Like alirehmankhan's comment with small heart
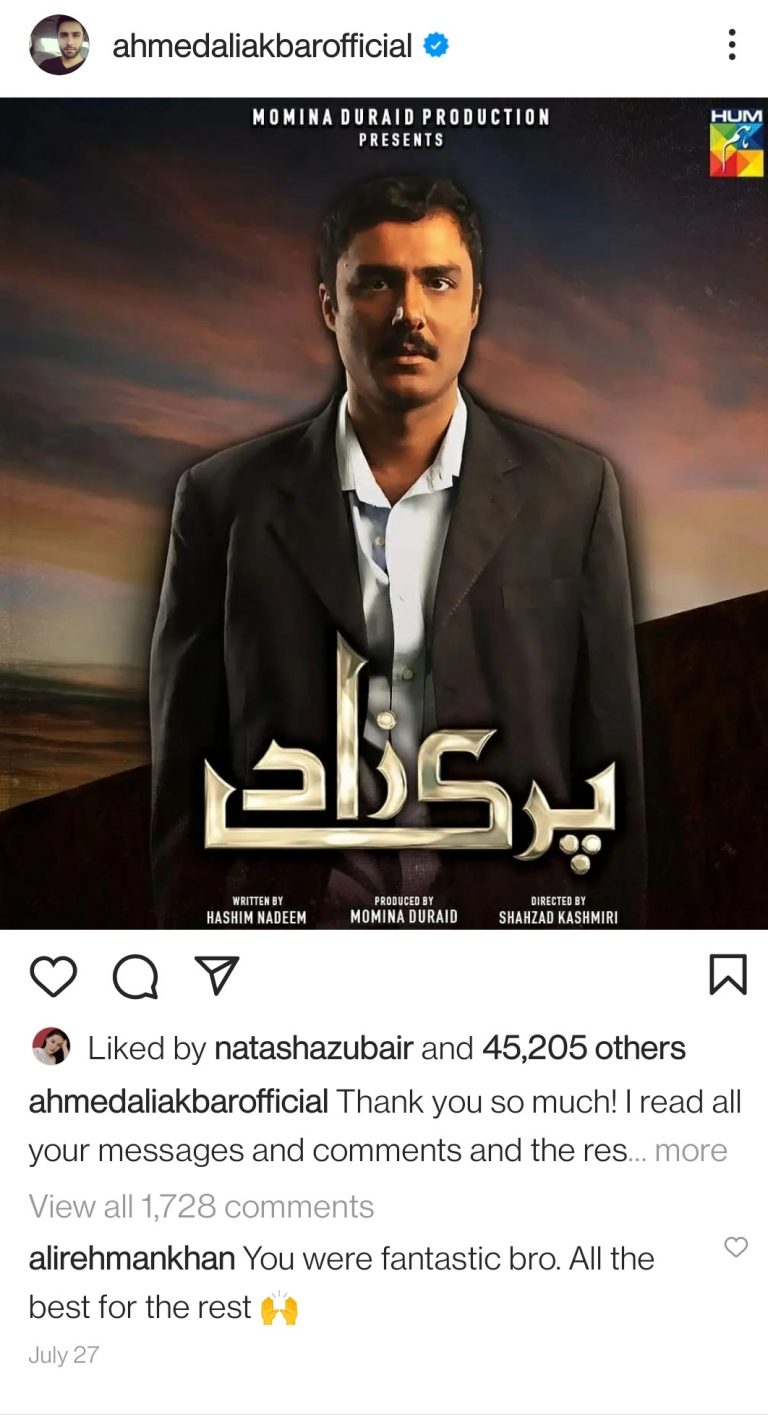This screenshot has height=1425, width=768. click(736, 1247)
